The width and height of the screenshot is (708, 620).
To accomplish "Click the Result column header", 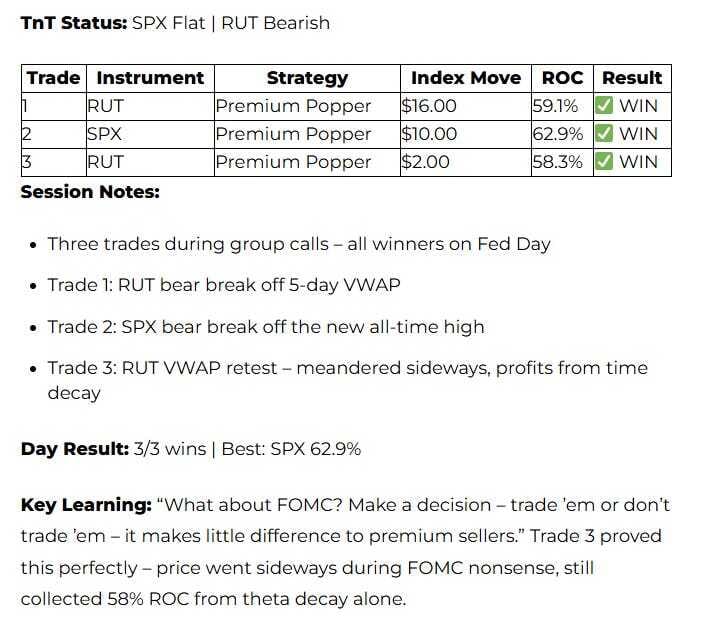I will [x=632, y=78].
